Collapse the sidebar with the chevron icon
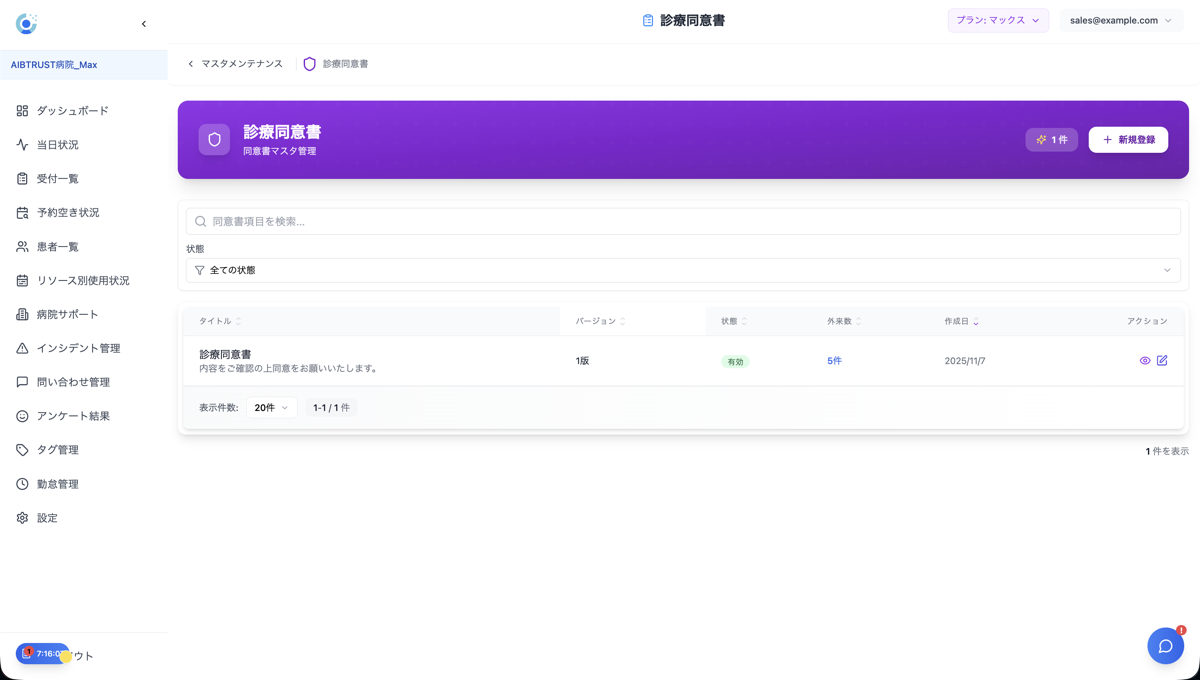Image resolution: width=1200 pixels, height=680 pixels. [x=143, y=23]
